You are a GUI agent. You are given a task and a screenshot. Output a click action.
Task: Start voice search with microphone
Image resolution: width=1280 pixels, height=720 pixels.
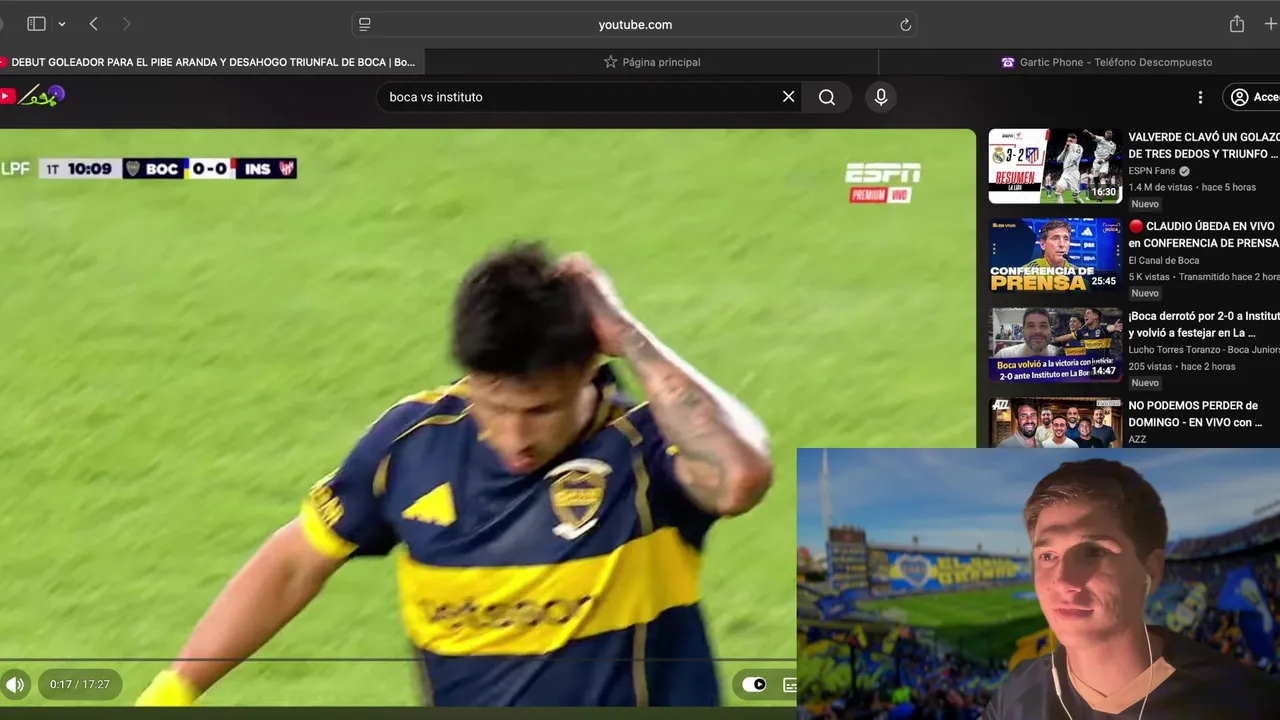click(881, 97)
